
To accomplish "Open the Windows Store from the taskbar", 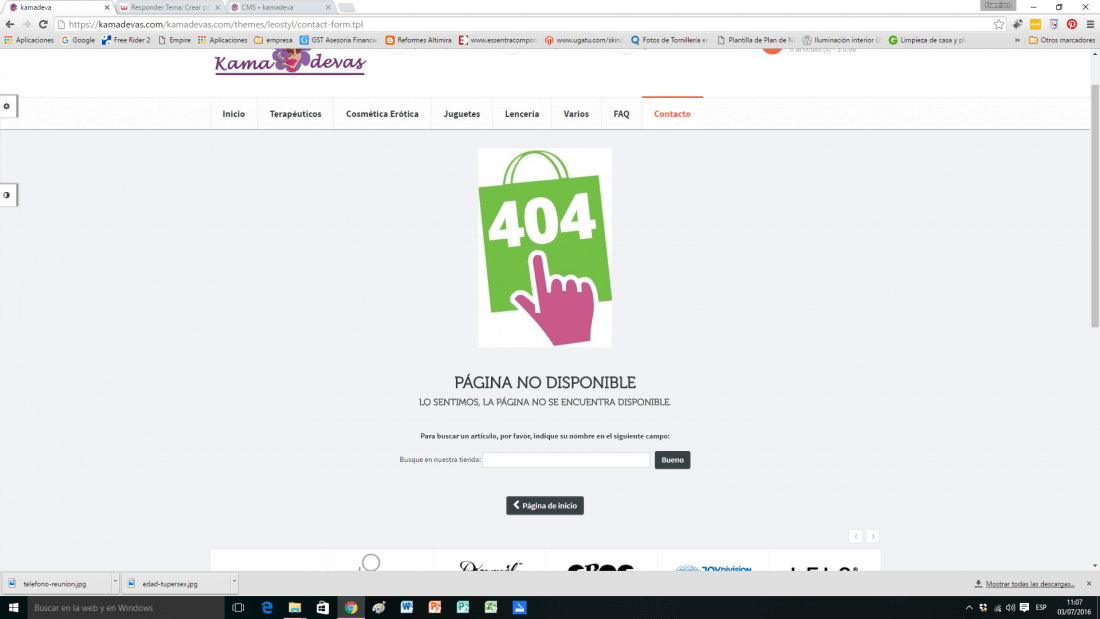I will click(x=323, y=608).
